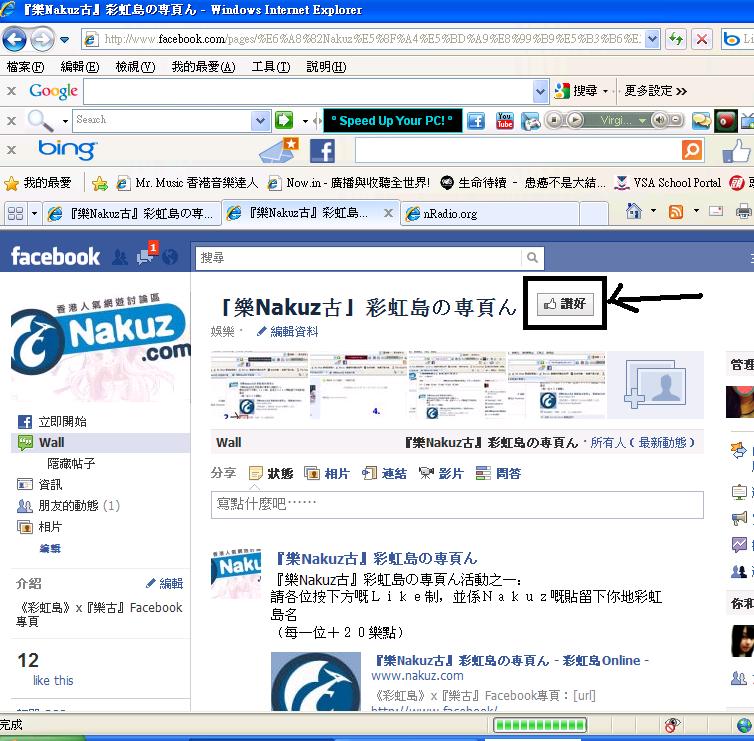Expand the tab list dropdown arrow
The height and width of the screenshot is (741, 754).
click(35, 213)
